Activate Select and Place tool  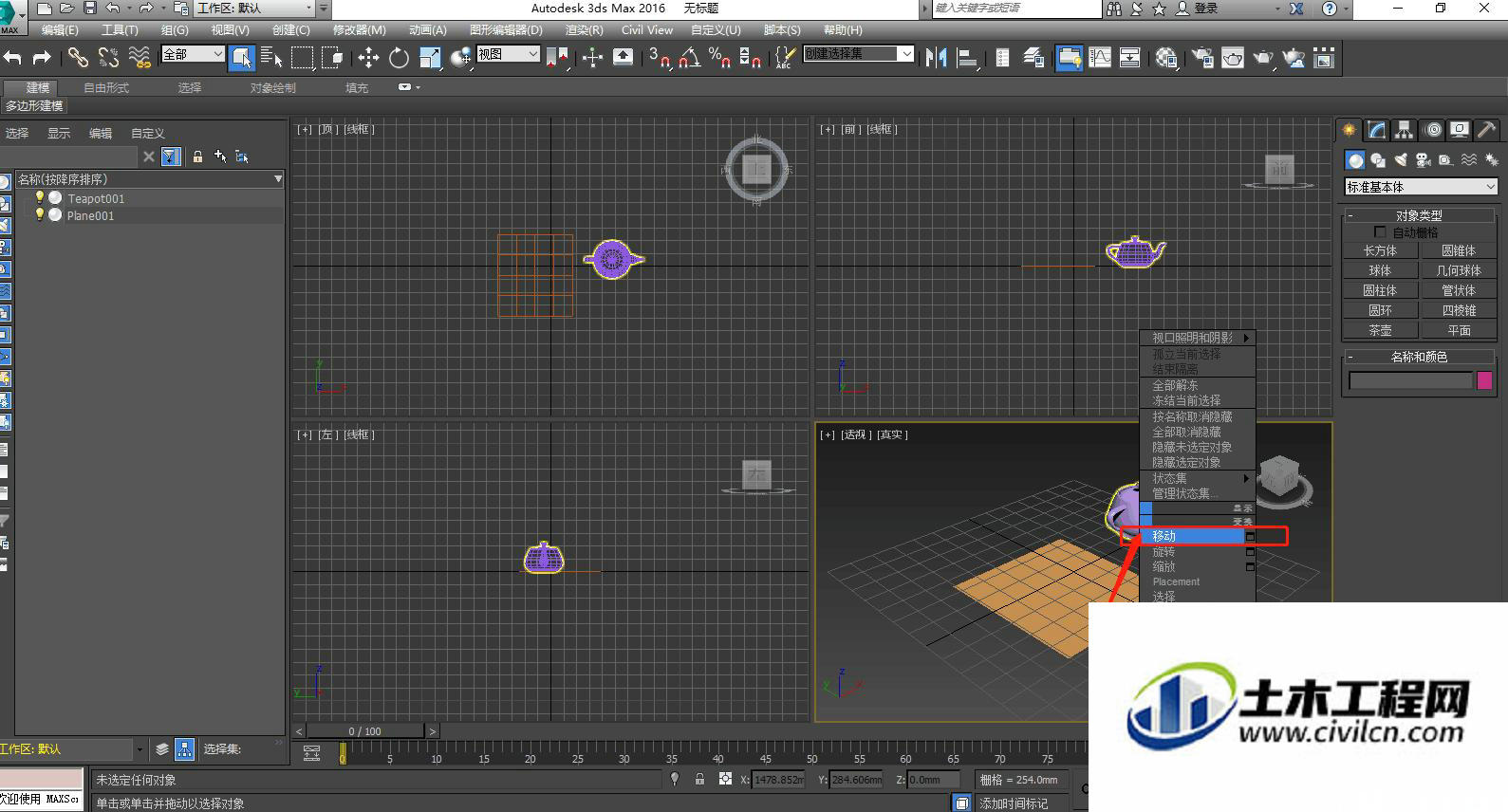[x=460, y=58]
